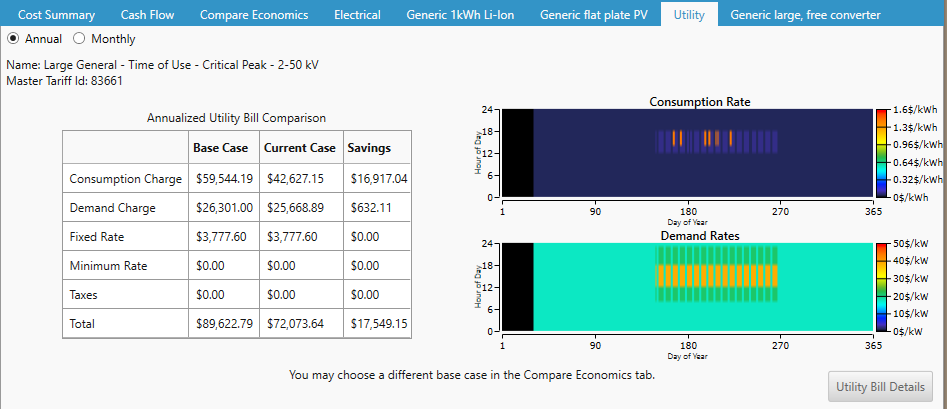
Task: Open the Cost Summary tab
Action: [x=57, y=15]
